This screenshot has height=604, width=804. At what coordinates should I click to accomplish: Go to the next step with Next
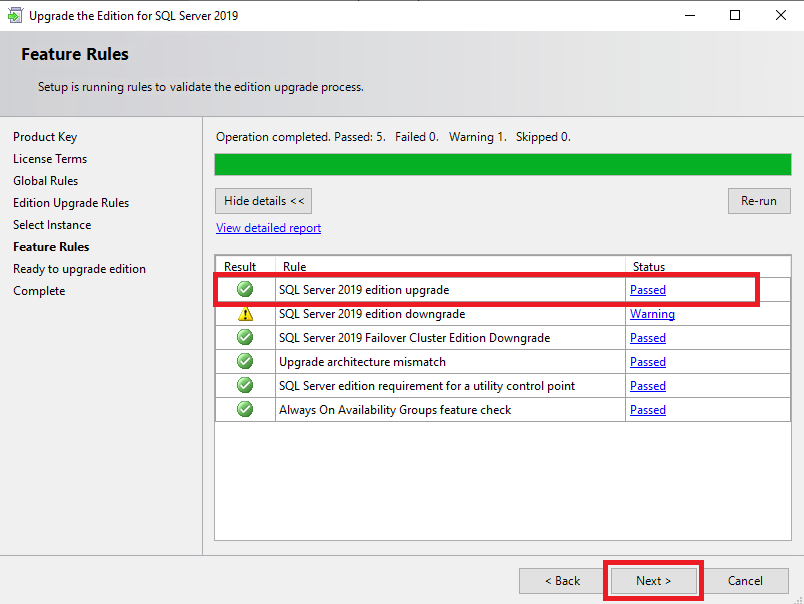tap(653, 581)
